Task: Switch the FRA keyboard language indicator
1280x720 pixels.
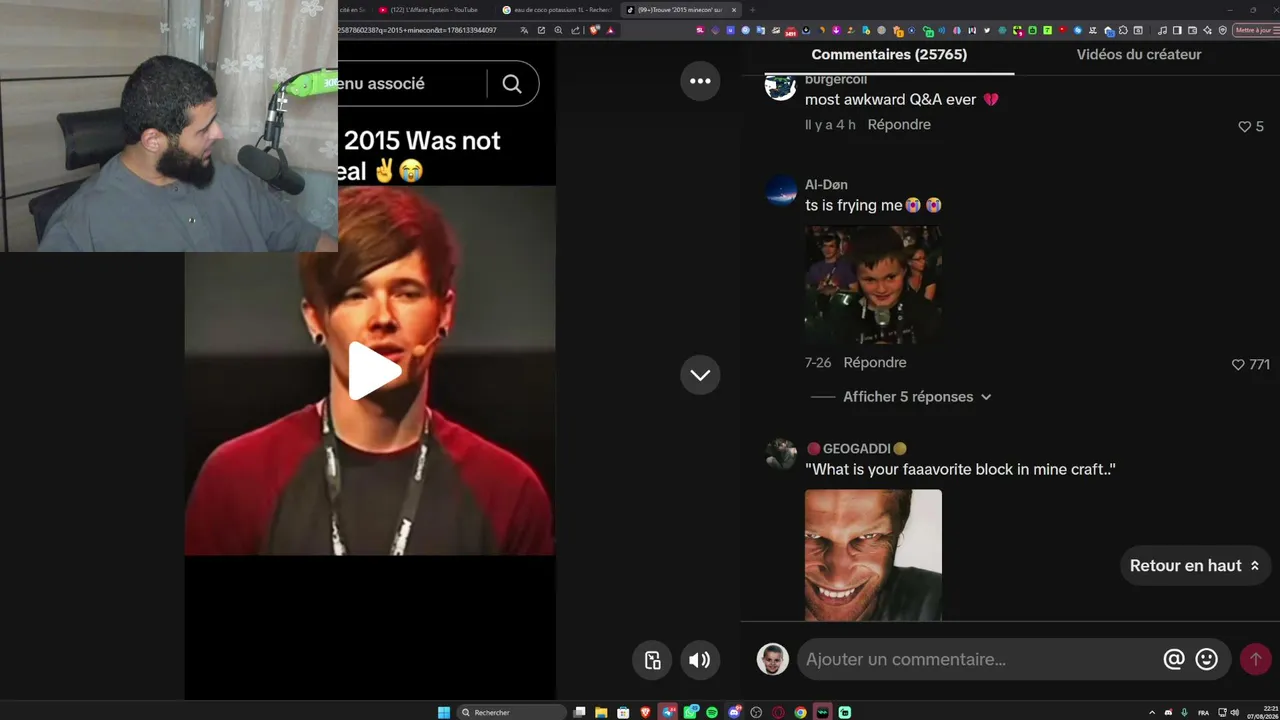Action: click(x=1203, y=712)
